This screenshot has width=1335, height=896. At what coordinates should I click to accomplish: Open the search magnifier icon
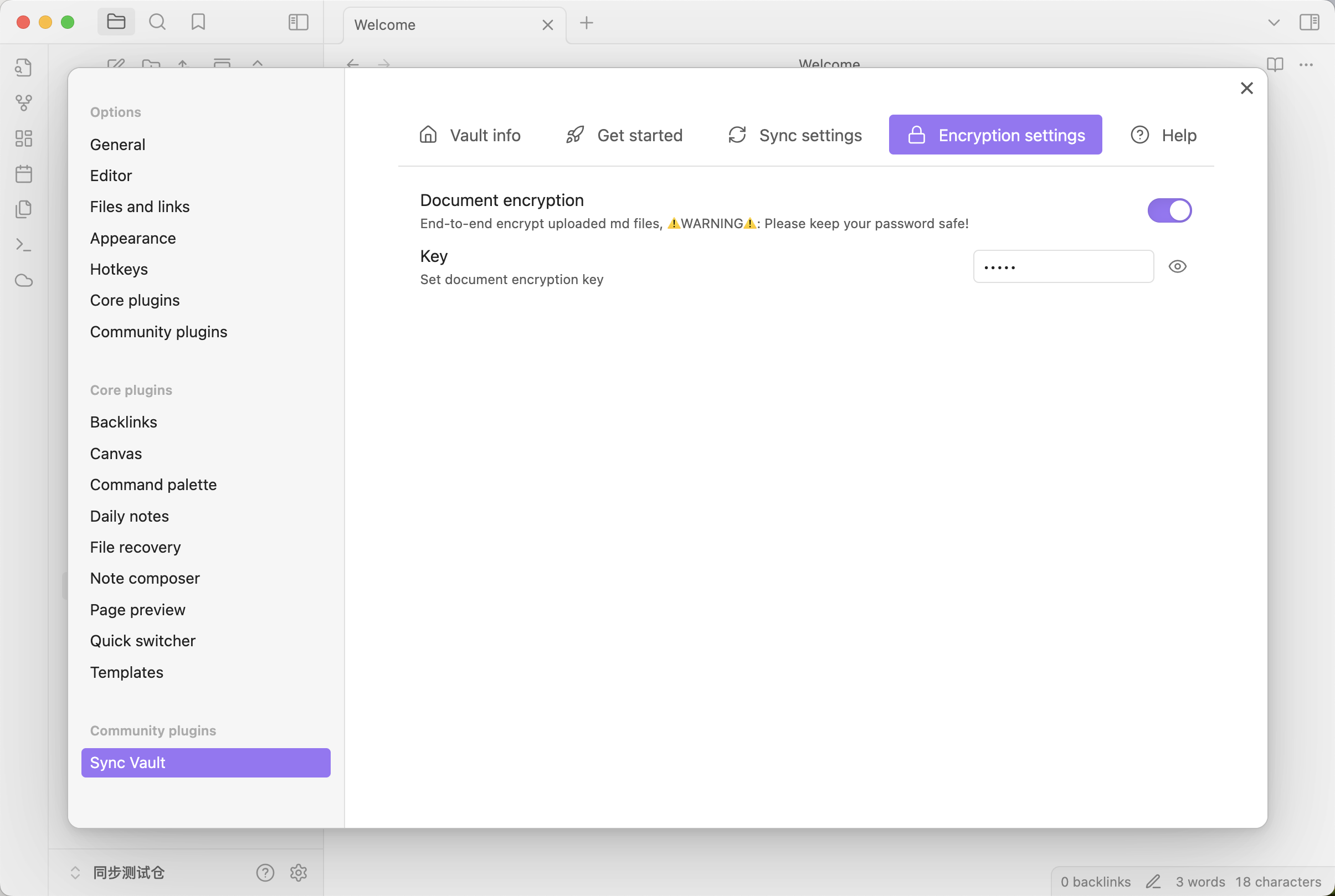tap(157, 22)
